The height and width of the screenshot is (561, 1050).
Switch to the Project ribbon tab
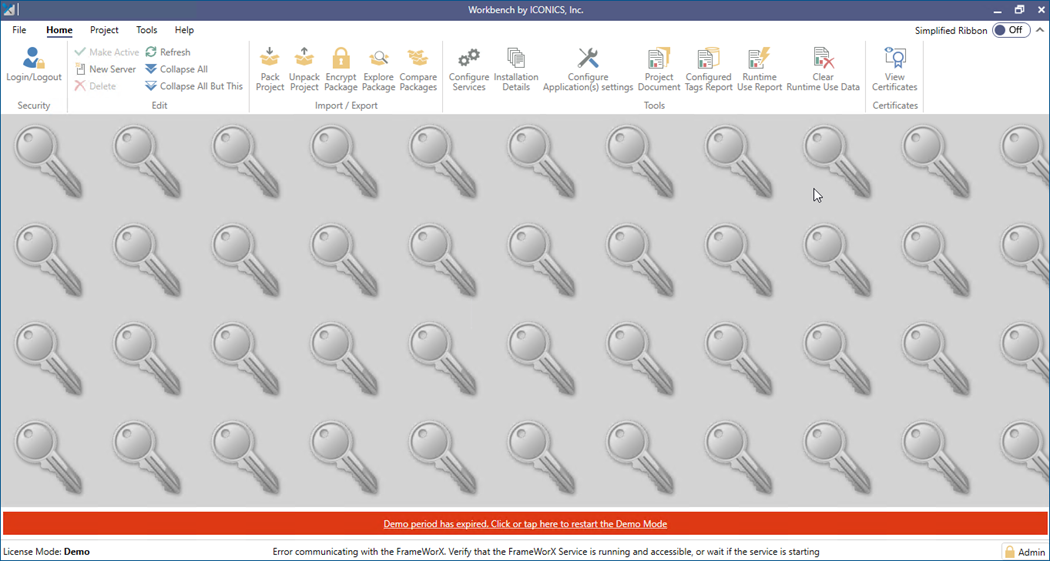coord(104,30)
